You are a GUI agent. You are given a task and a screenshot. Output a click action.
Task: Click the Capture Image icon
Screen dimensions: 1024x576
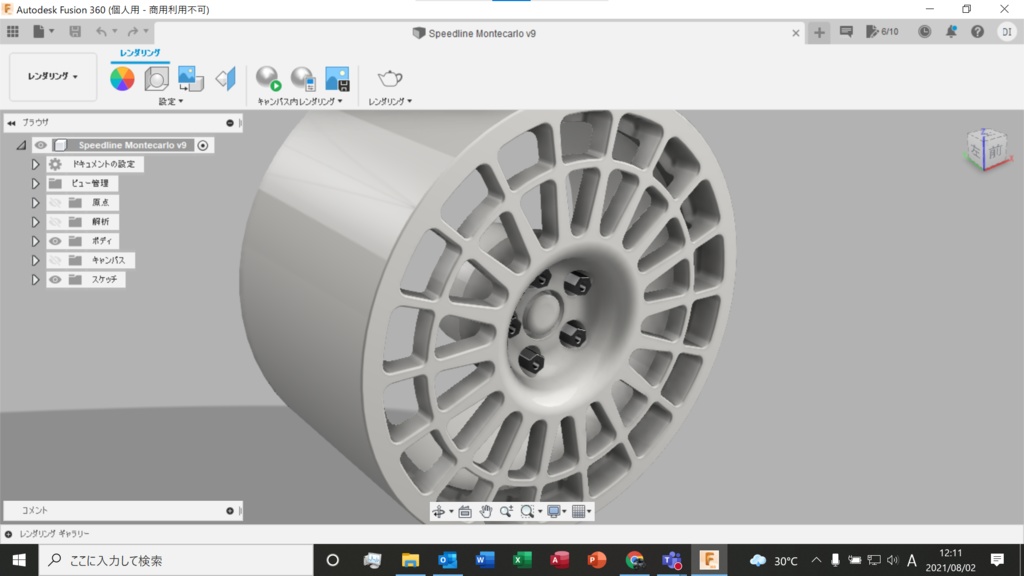click(337, 78)
